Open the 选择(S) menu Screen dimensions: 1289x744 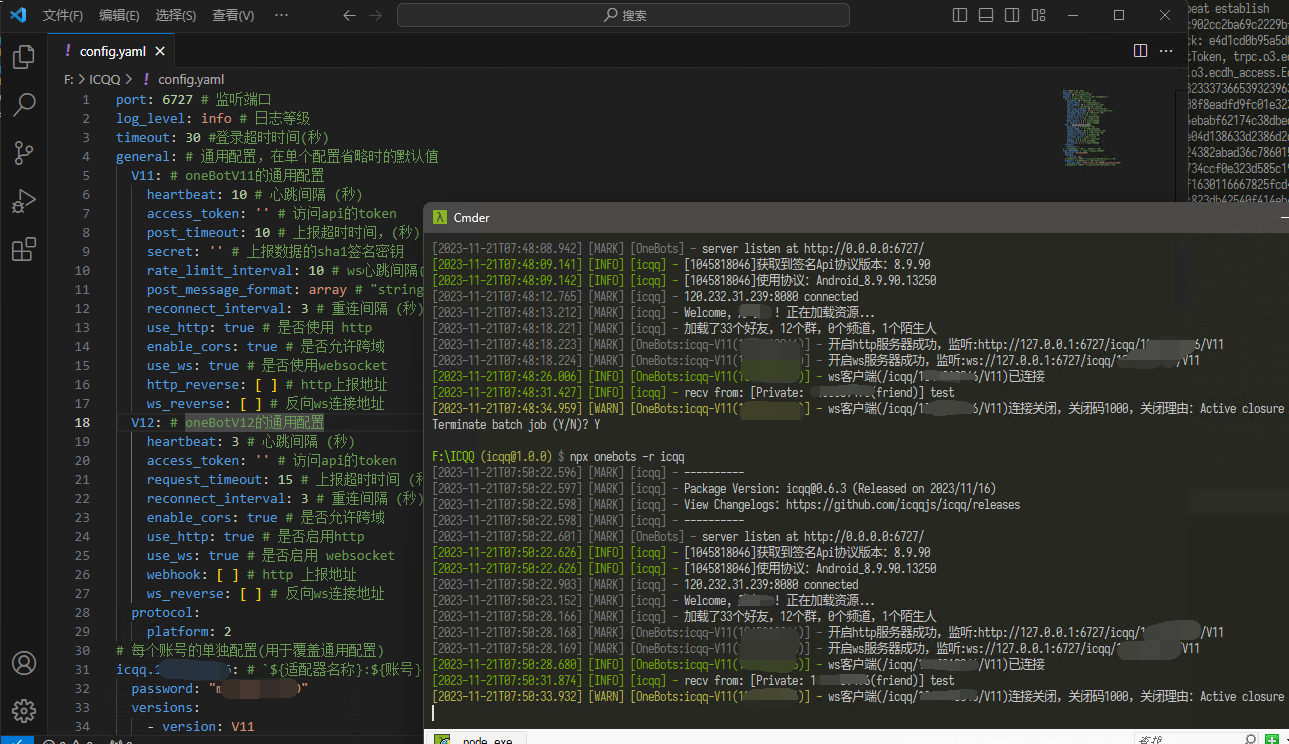click(x=176, y=15)
